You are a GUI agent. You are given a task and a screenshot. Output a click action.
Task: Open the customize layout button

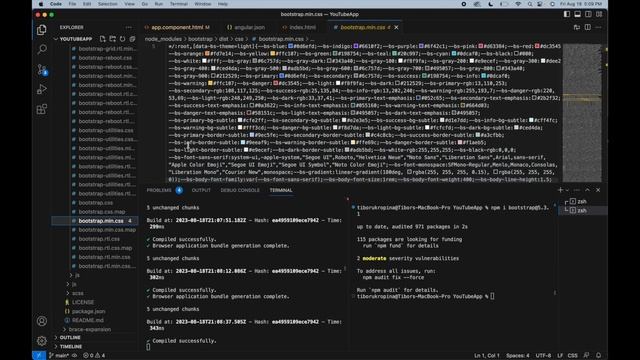point(599,14)
